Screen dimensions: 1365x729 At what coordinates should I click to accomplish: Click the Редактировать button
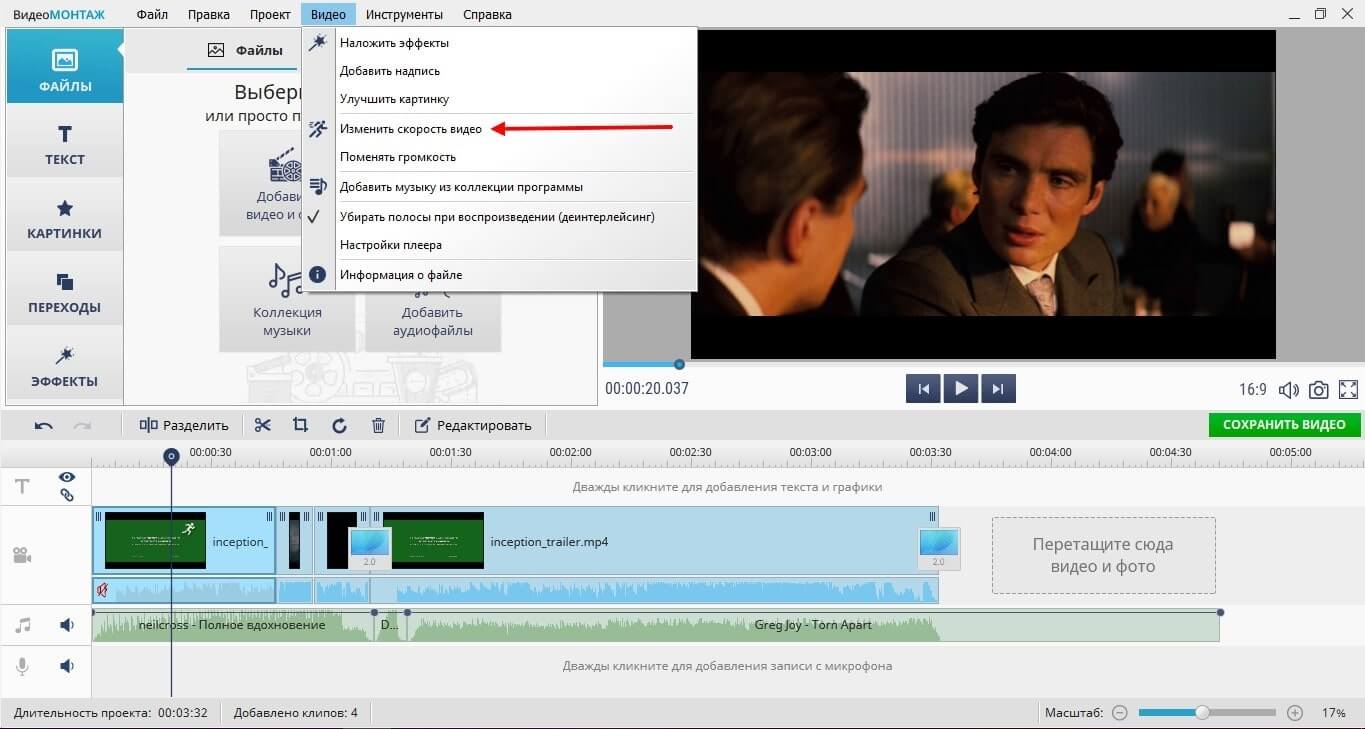tap(472, 425)
